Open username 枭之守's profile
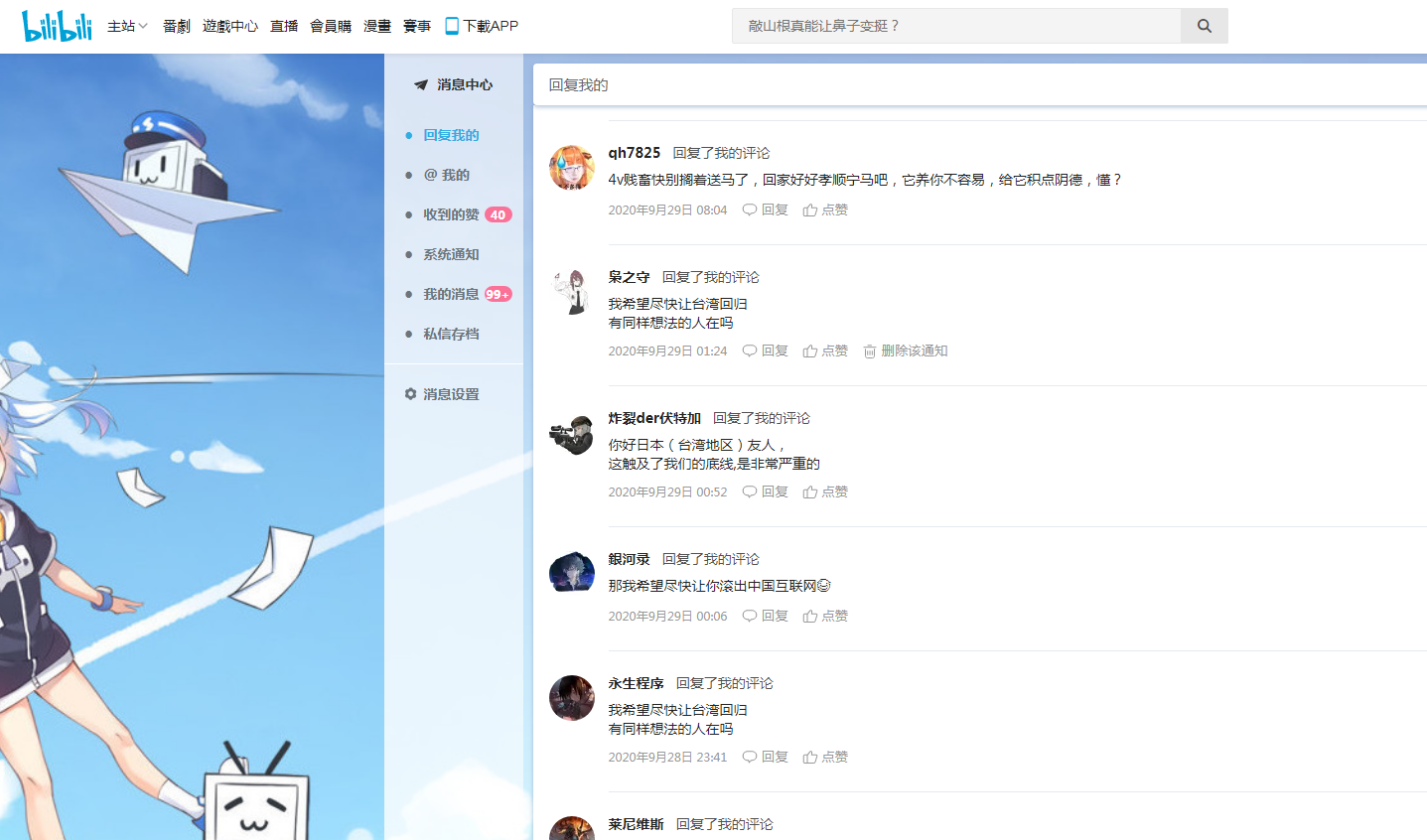 (x=630, y=277)
